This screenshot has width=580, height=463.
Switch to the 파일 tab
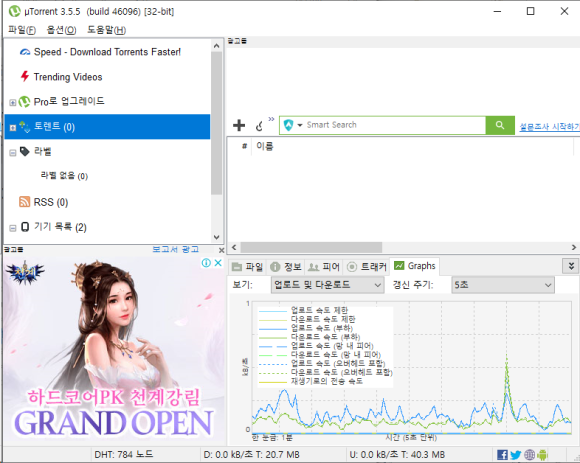point(247,267)
